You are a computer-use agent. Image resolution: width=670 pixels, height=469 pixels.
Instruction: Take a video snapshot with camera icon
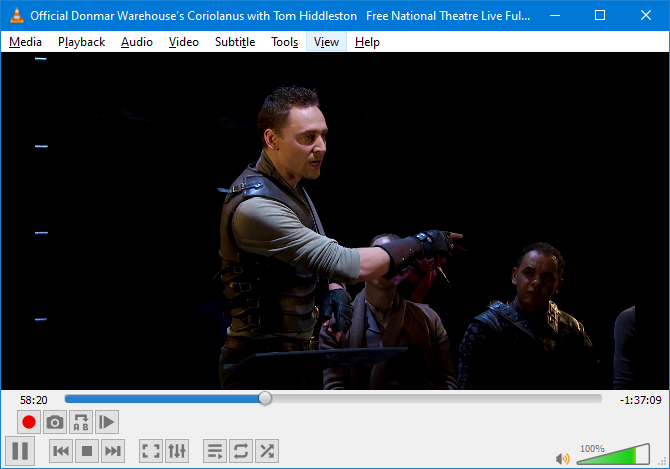coord(55,422)
